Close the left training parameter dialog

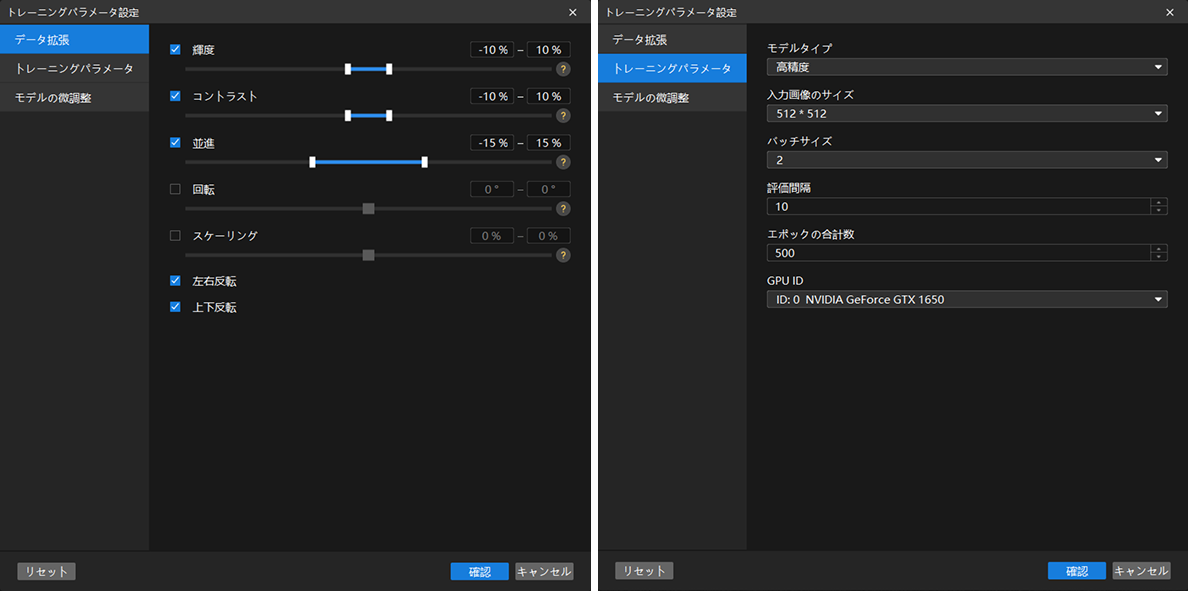click(573, 12)
